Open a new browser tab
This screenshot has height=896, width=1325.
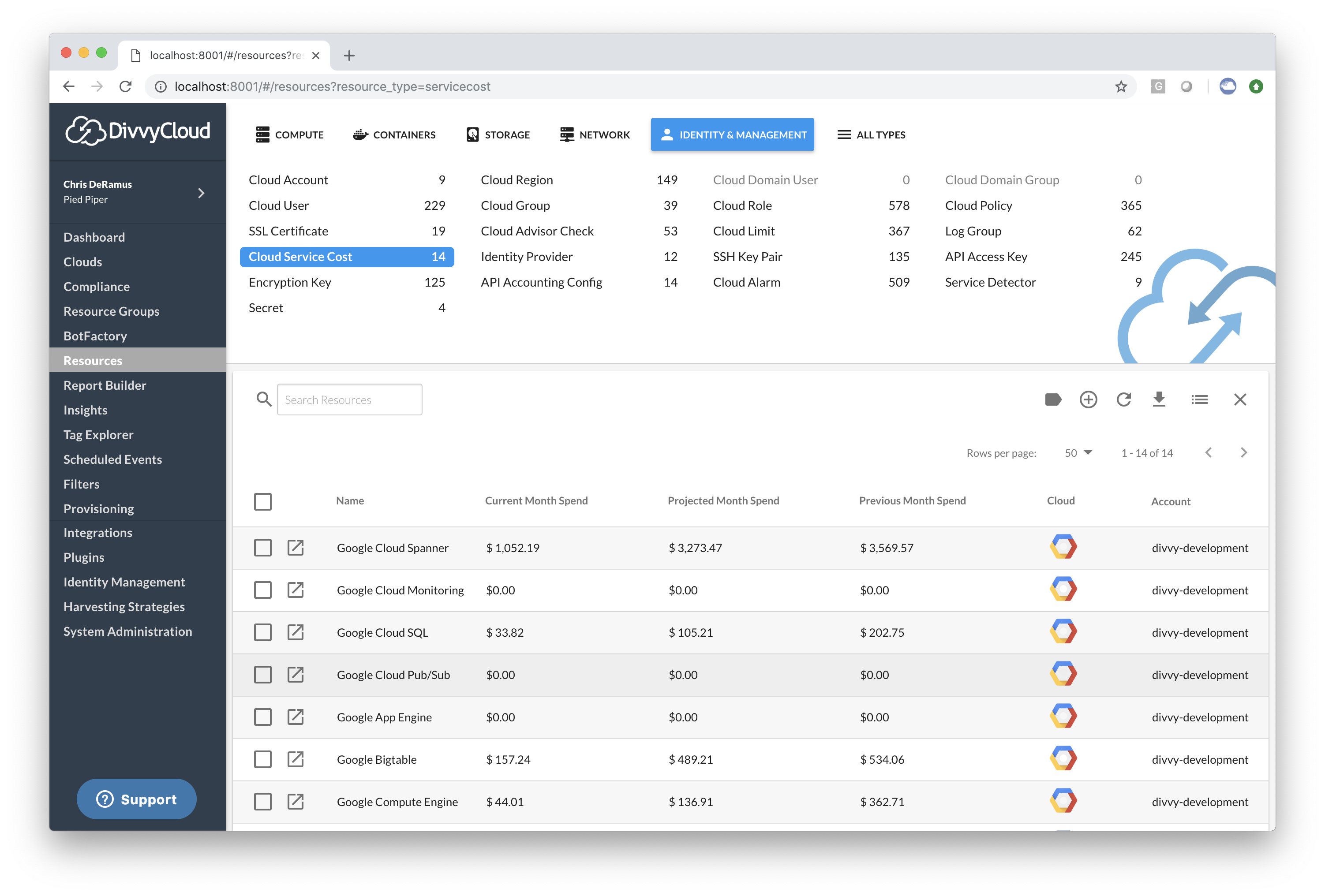[349, 55]
